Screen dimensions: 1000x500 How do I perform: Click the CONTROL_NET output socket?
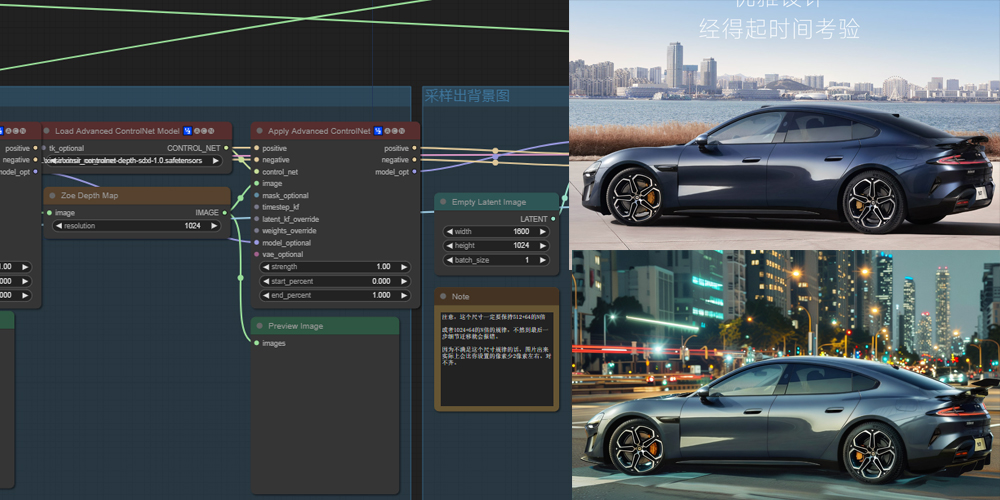pyautogui.click(x=226, y=148)
